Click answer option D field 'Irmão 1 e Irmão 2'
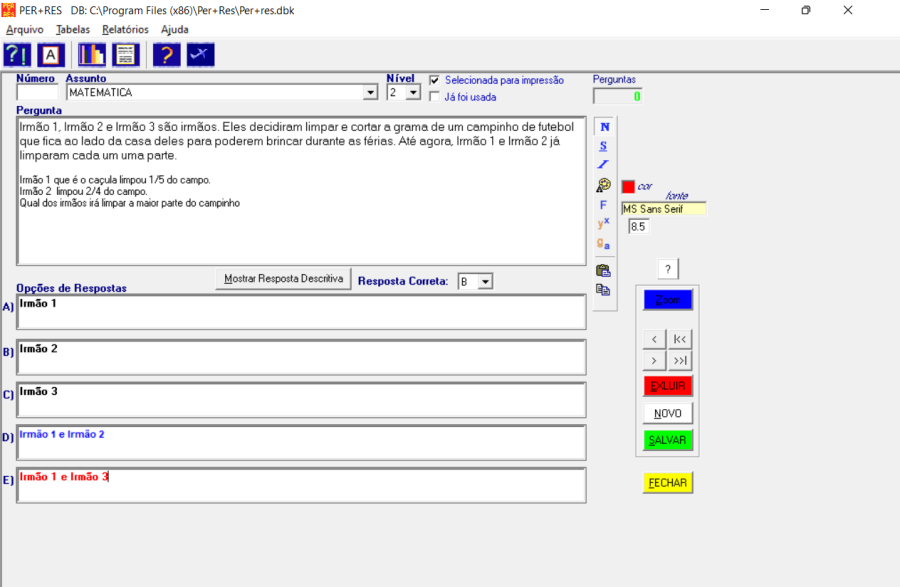 click(301, 442)
